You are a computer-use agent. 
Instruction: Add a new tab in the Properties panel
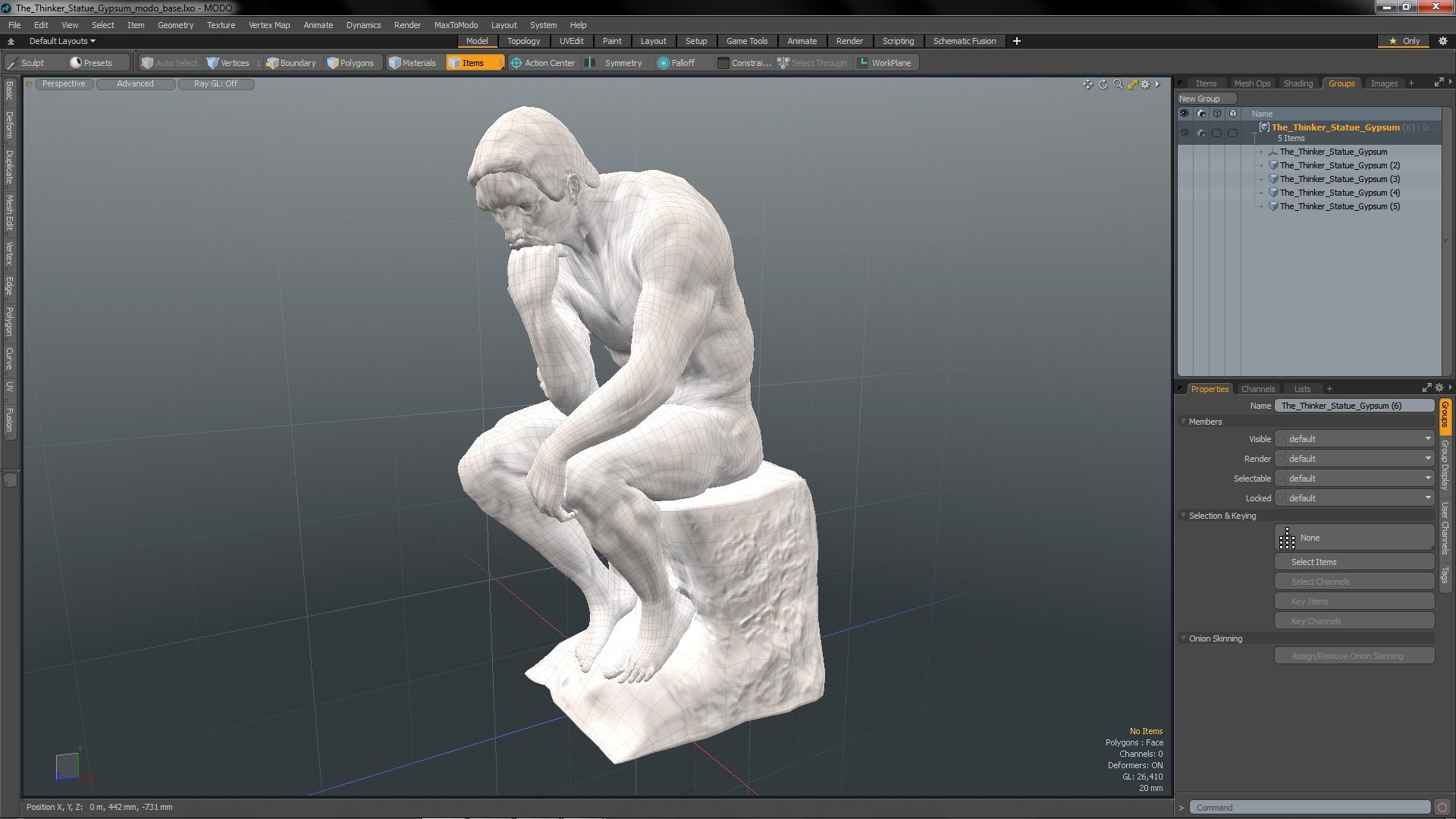point(1329,389)
